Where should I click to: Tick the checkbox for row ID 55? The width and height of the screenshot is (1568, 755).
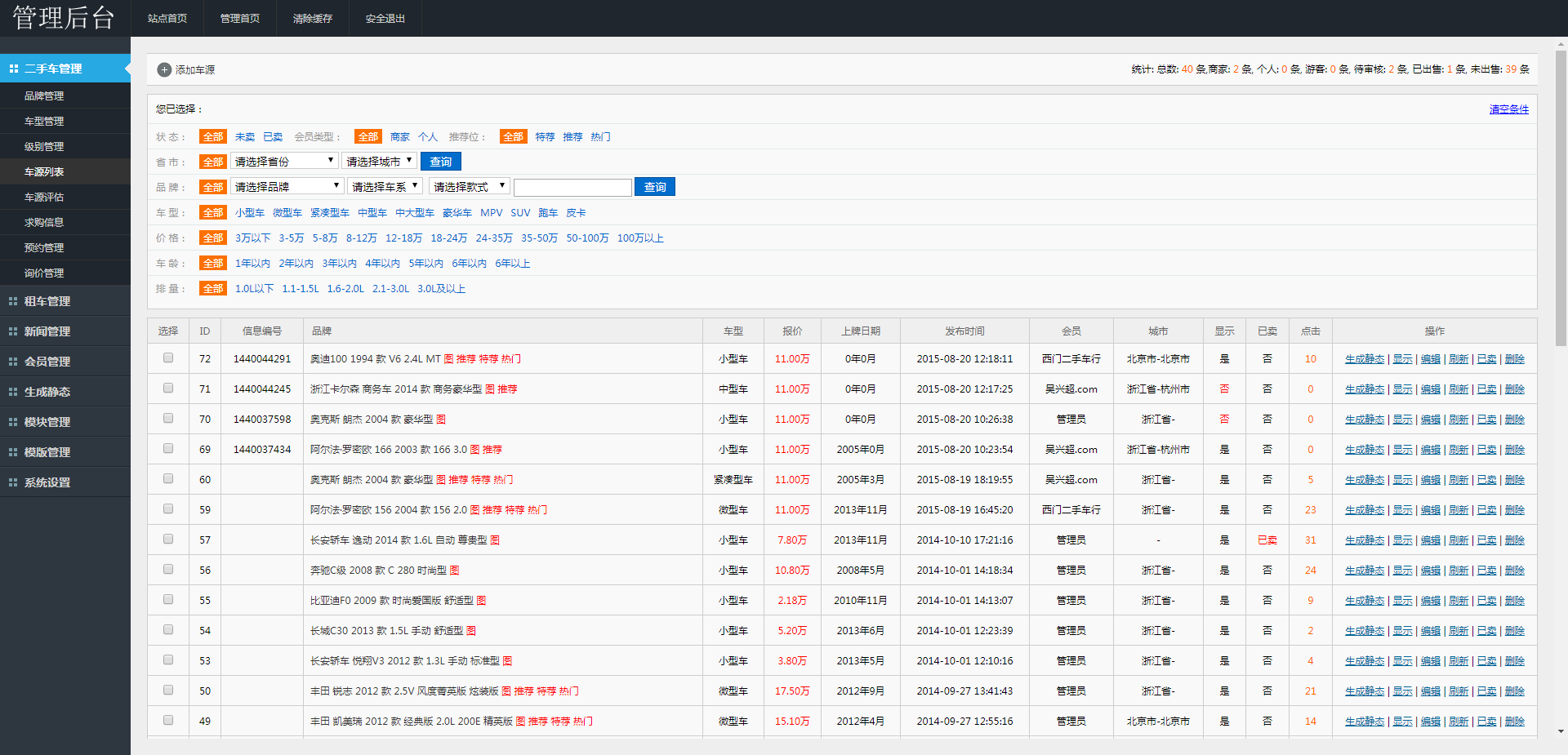(168, 599)
